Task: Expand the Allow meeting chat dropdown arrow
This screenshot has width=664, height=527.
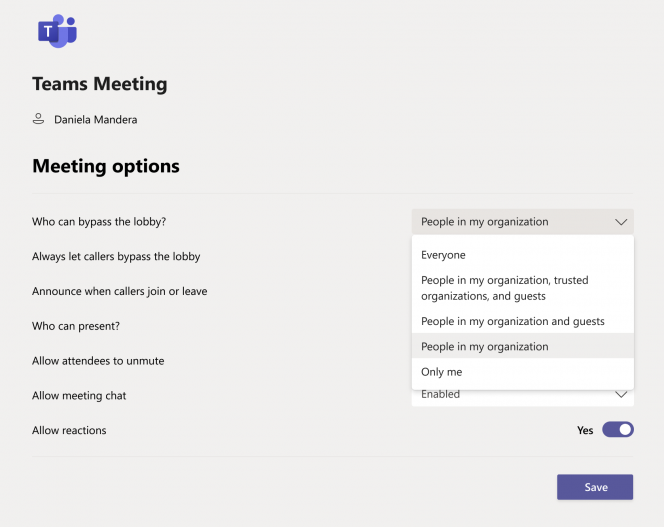Action: pyautogui.click(x=621, y=394)
